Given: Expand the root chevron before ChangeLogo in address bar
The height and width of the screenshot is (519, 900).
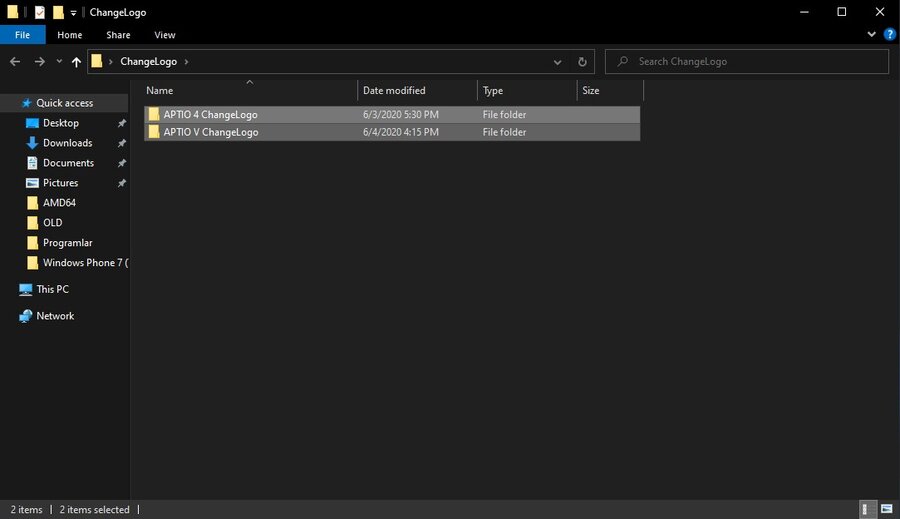Looking at the screenshot, I should (x=111, y=61).
